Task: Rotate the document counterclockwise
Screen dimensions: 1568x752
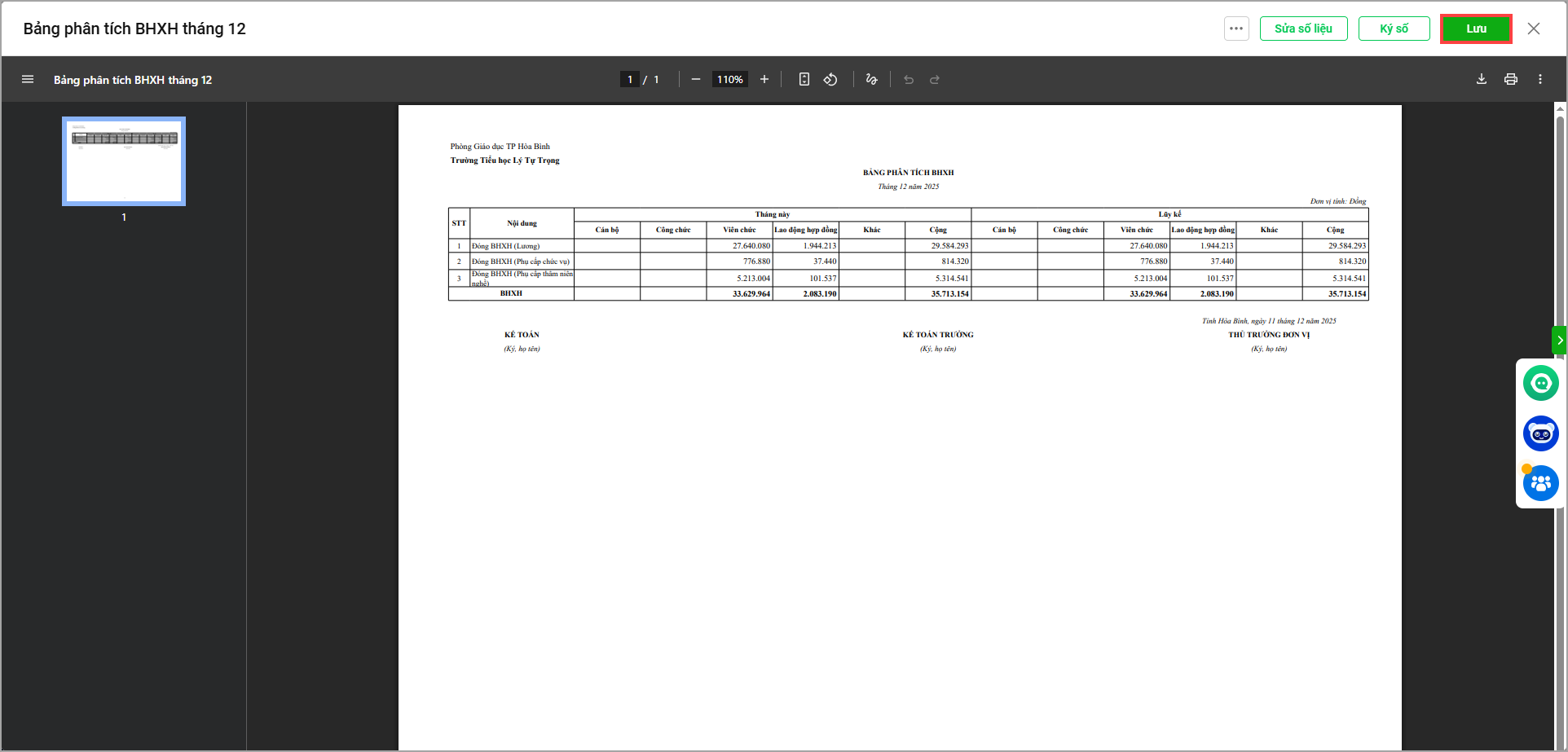Action: (830, 80)
